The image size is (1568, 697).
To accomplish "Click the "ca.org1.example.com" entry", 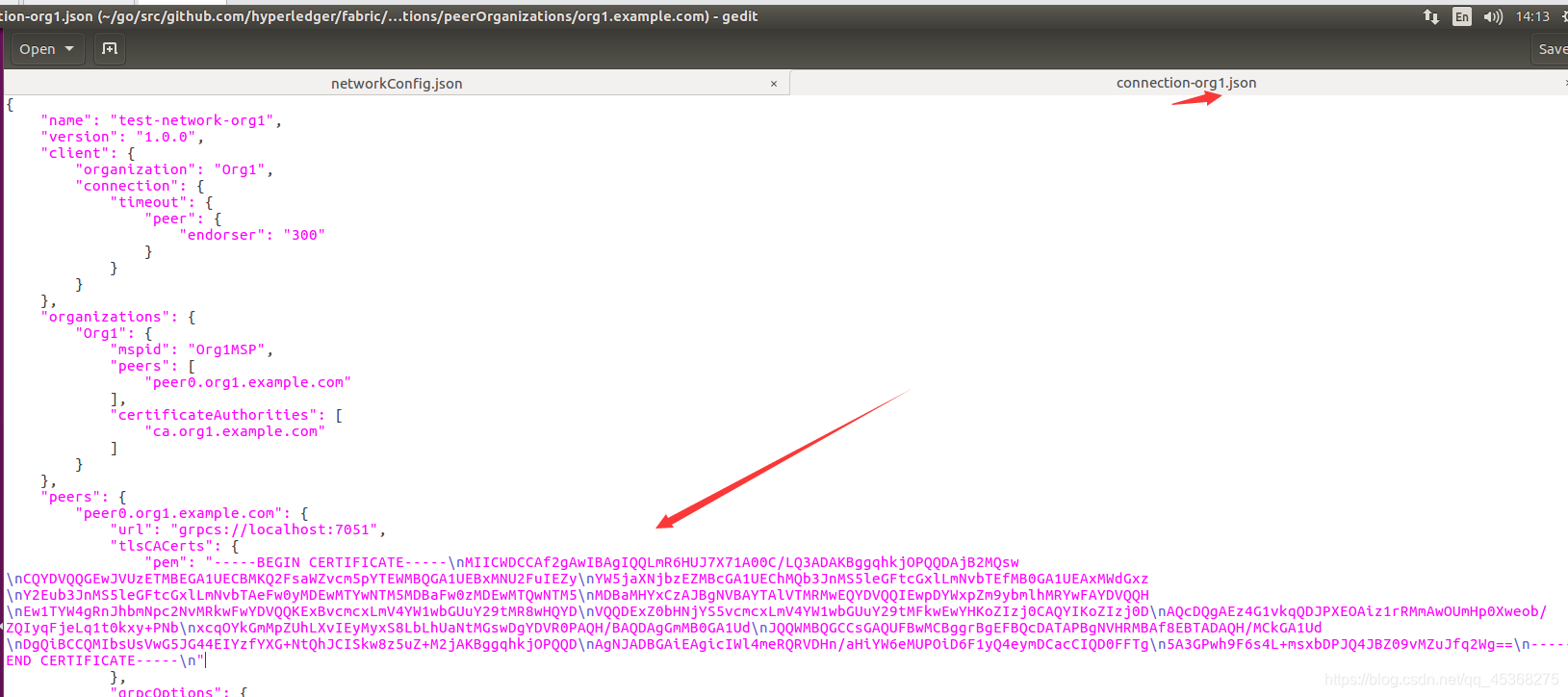I will click(x=235, y=431).
